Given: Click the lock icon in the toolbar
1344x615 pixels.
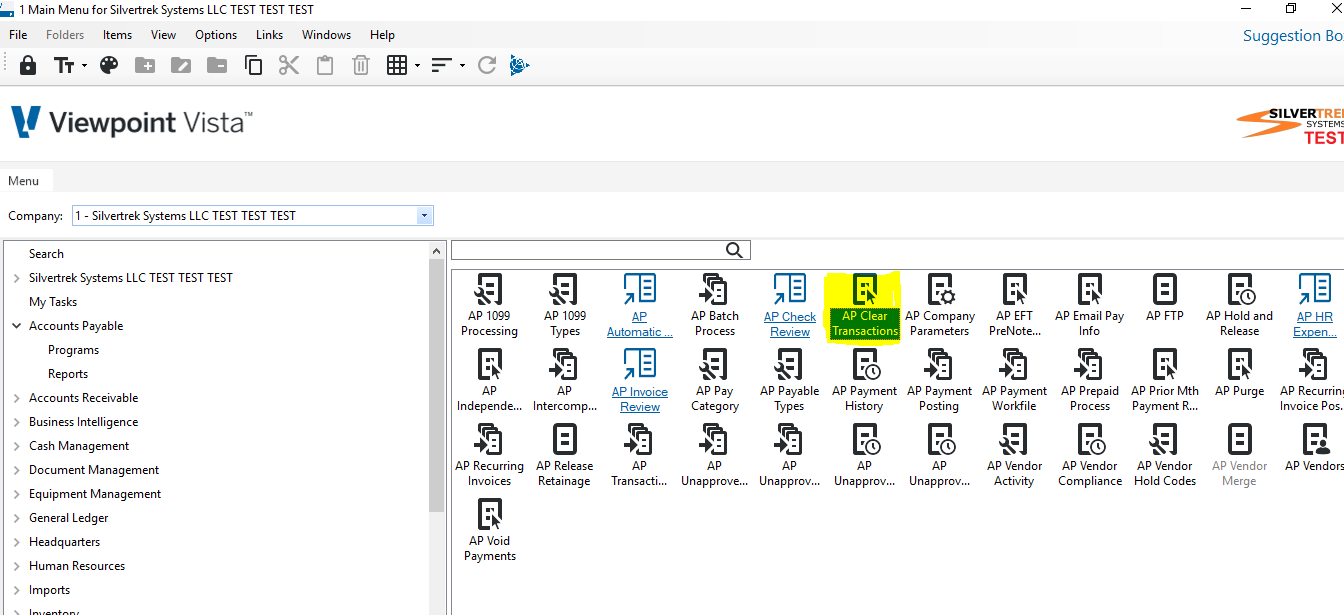Looking at the screenshot, I should tap(28, 65).
